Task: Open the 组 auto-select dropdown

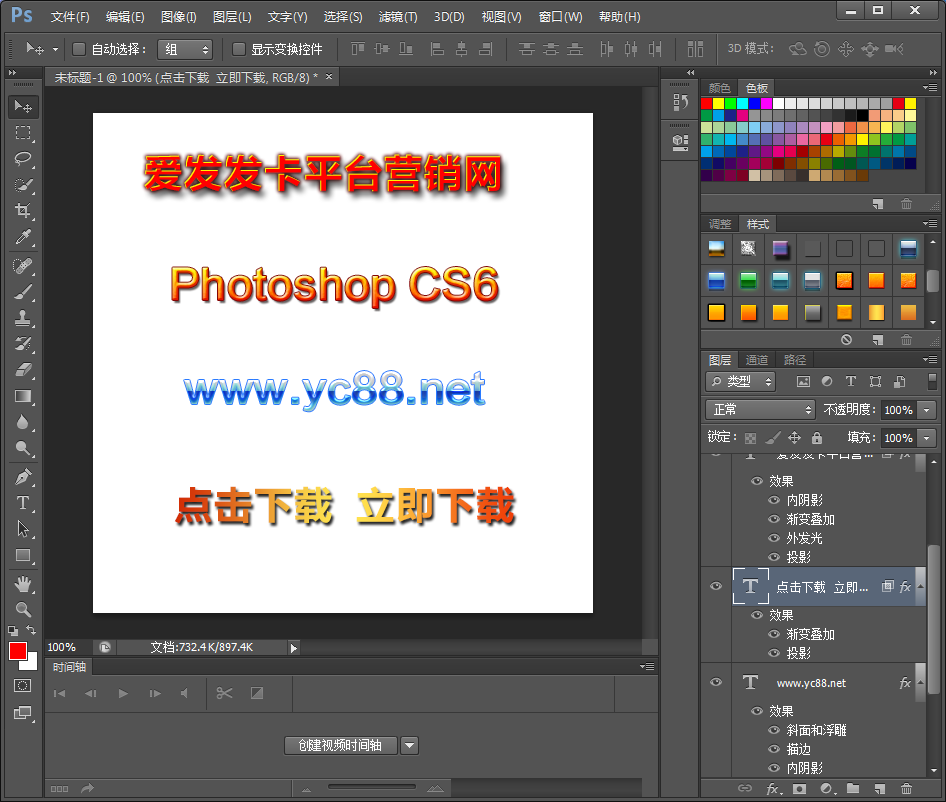Action: pos(185,49)
